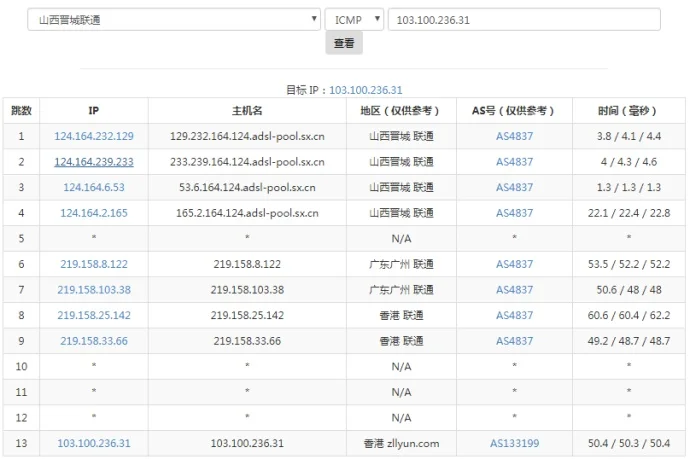Open AS4837 link in hop 9 row
The width and height of the screenshot is (690, 459).
click(514, 341)
